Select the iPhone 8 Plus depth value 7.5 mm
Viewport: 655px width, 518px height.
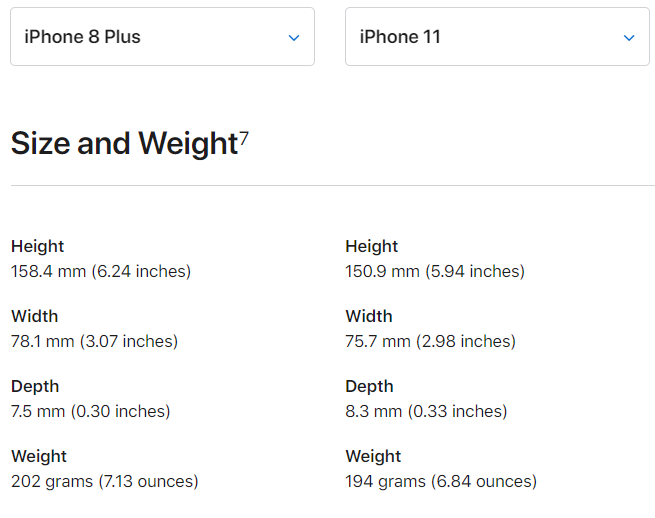(x=91, y=411)
